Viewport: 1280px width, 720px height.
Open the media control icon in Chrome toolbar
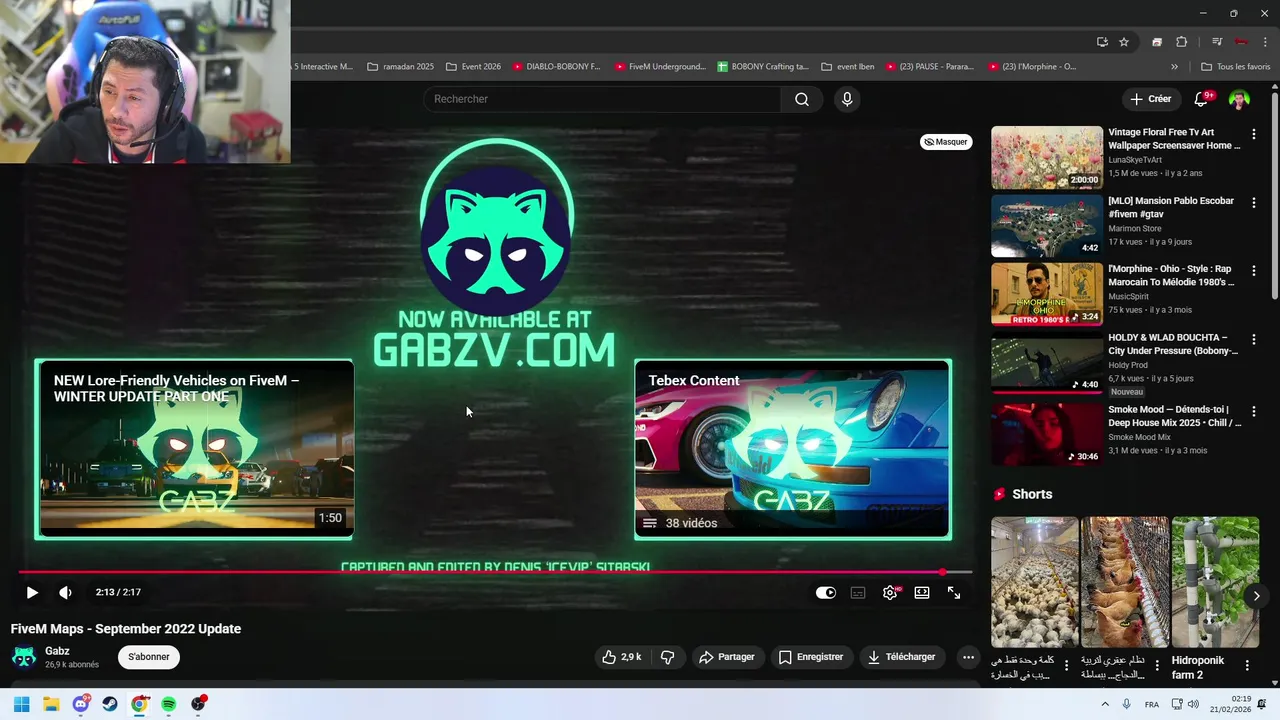point(1217,42)
